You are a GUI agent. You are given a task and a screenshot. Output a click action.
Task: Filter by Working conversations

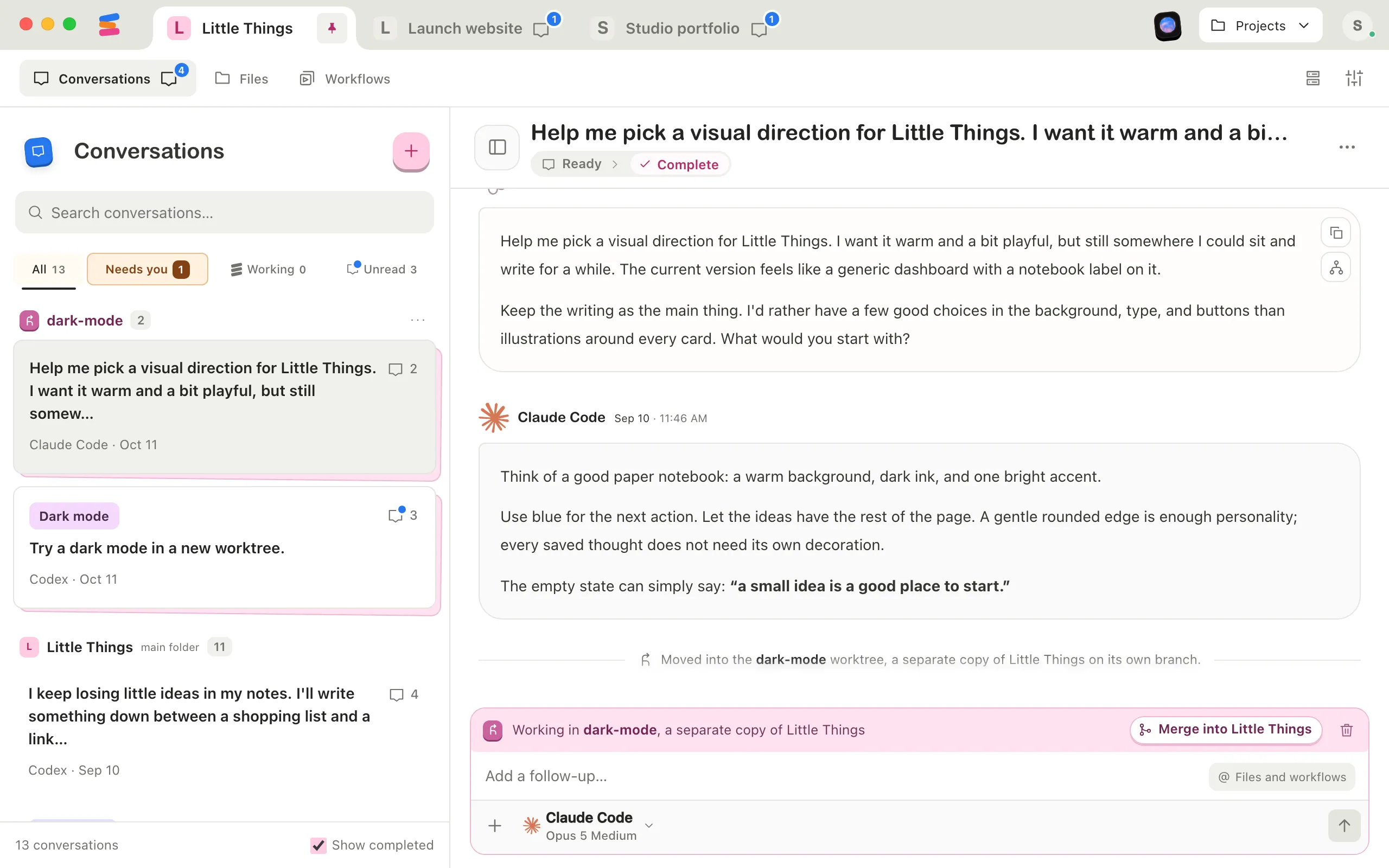269,269
